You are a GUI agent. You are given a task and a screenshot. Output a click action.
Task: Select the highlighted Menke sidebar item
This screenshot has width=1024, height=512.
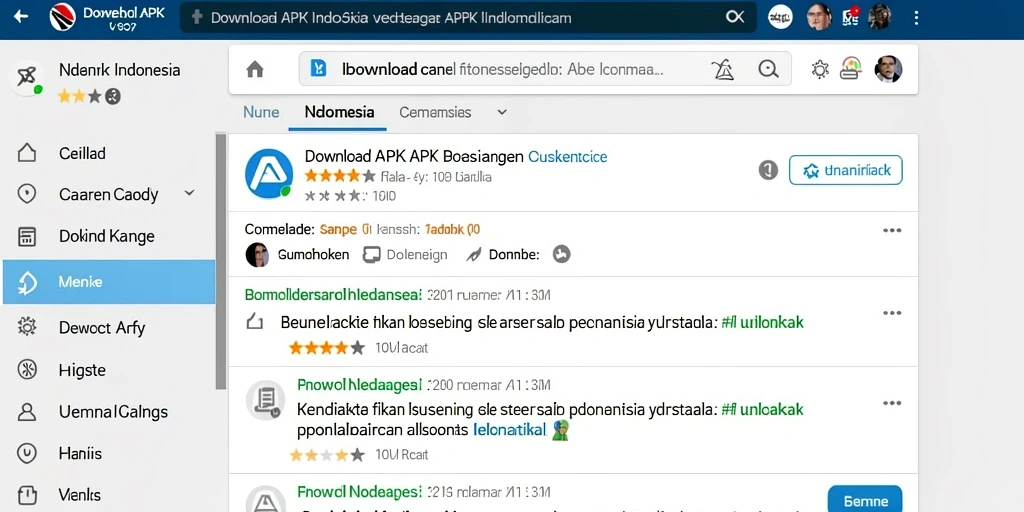109,282
